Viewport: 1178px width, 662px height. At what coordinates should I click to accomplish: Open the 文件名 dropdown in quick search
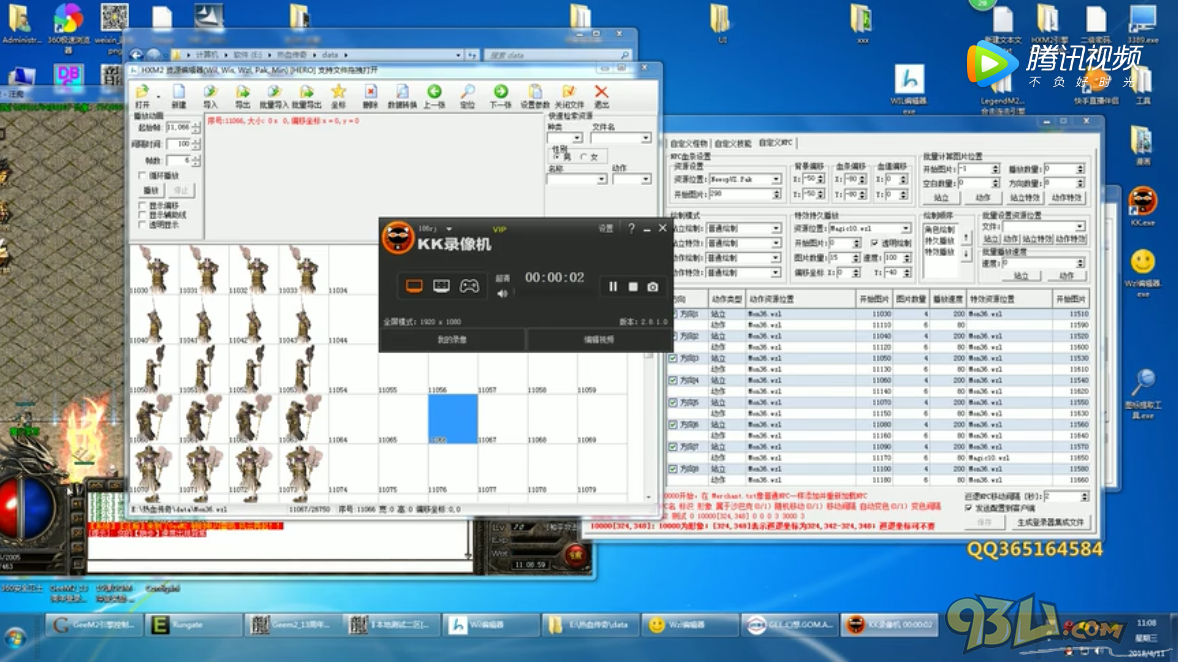tap(645, 138)
